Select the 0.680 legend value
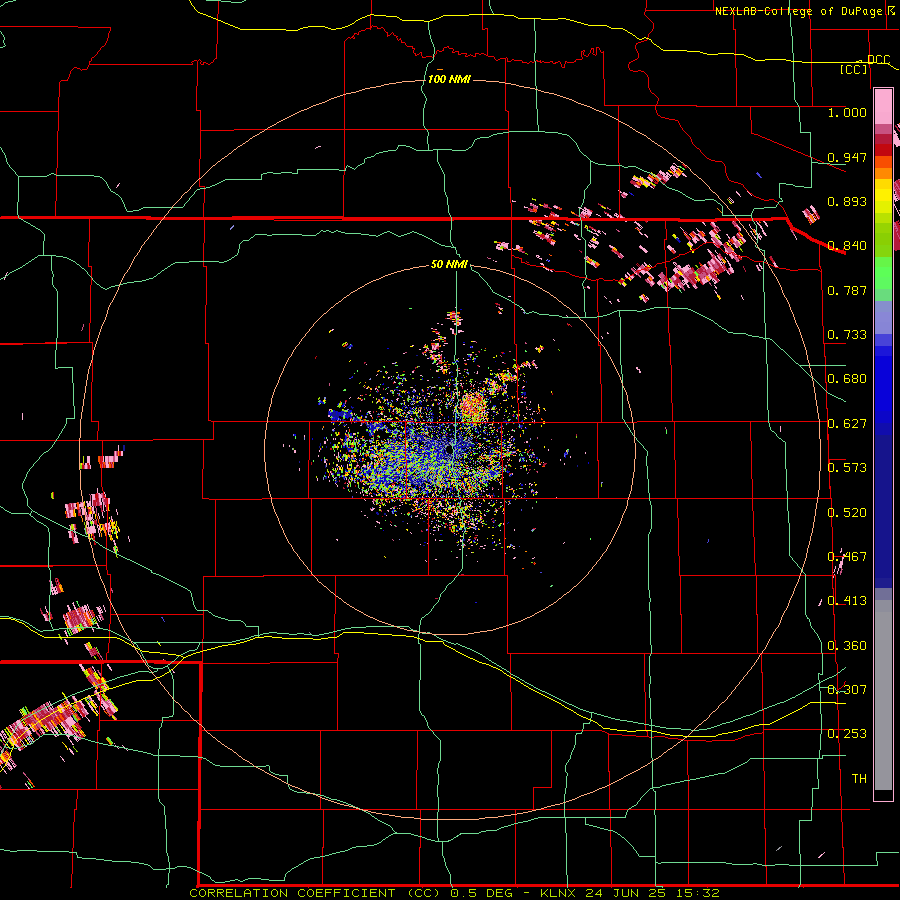 (x=847, y=379)
